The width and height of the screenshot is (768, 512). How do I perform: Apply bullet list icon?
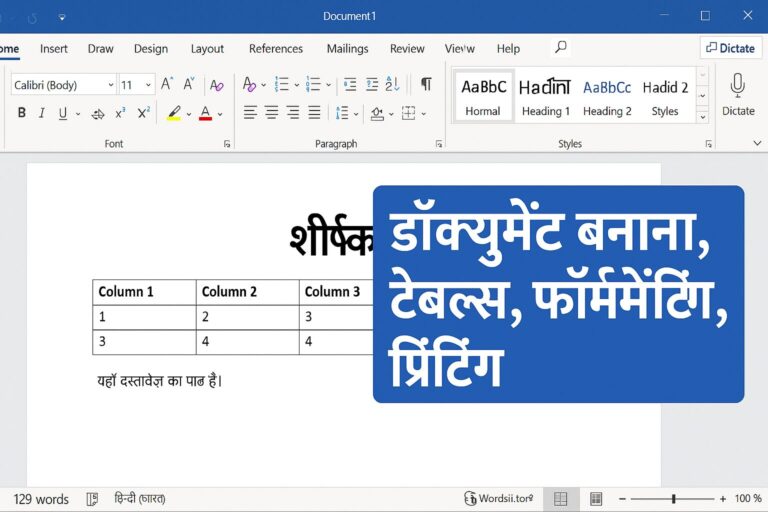tap(281, 84)
